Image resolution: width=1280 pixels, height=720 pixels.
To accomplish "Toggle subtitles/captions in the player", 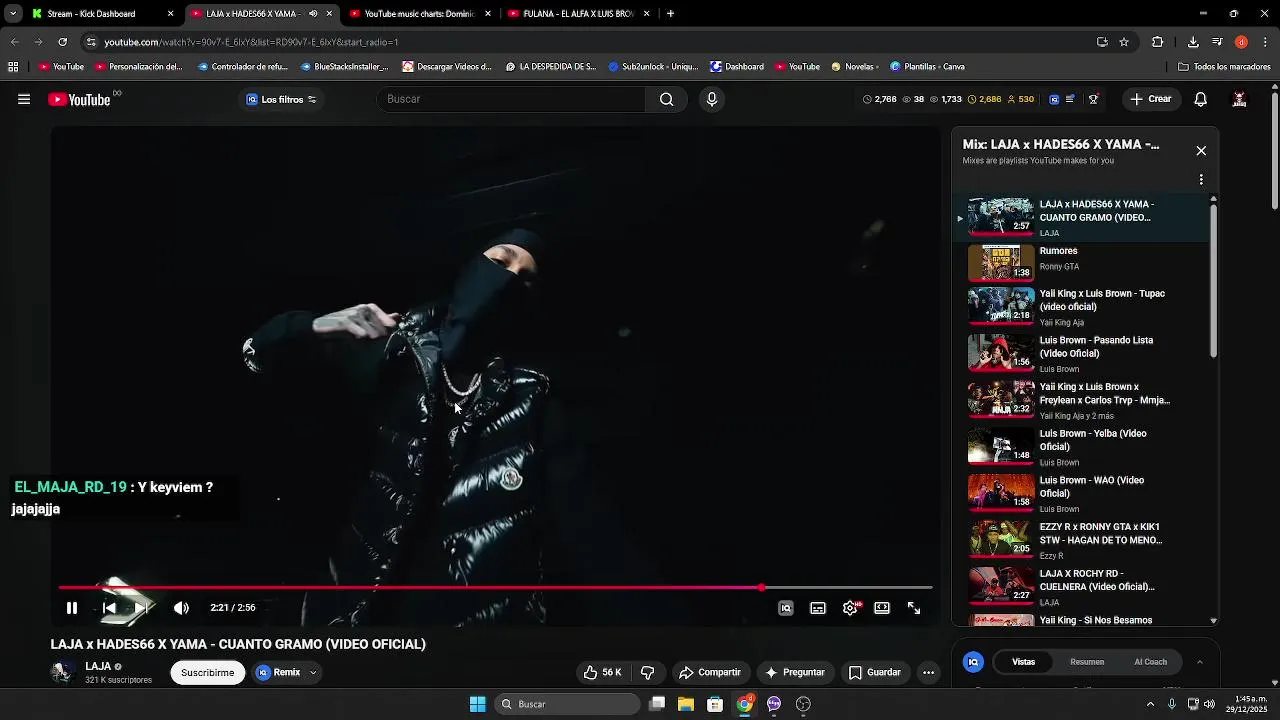I will click(818, 608).
